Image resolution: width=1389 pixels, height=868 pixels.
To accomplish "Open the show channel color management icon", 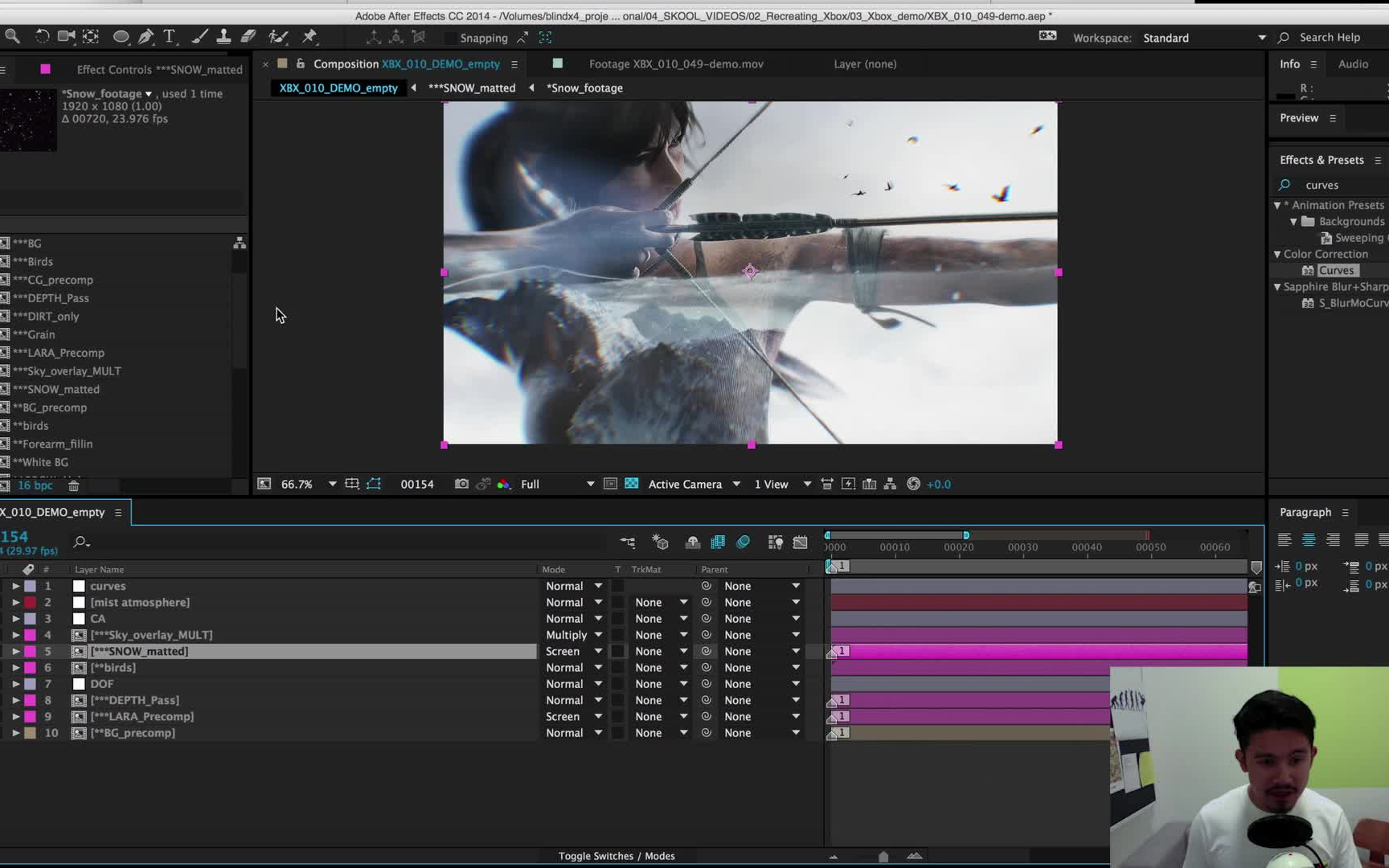I will click(504, 484).
